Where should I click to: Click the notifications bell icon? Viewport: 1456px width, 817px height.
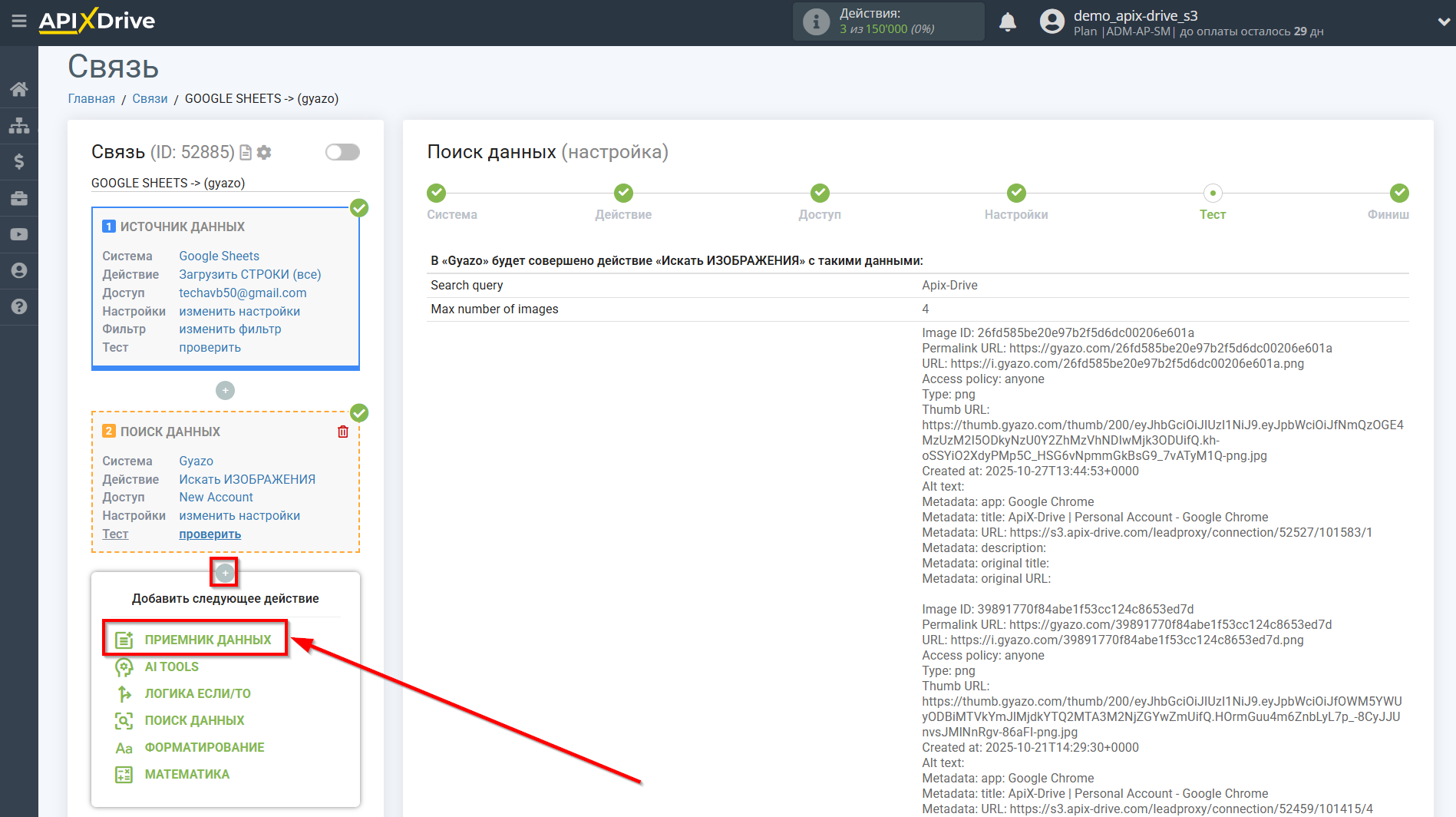pos(1007,22)
